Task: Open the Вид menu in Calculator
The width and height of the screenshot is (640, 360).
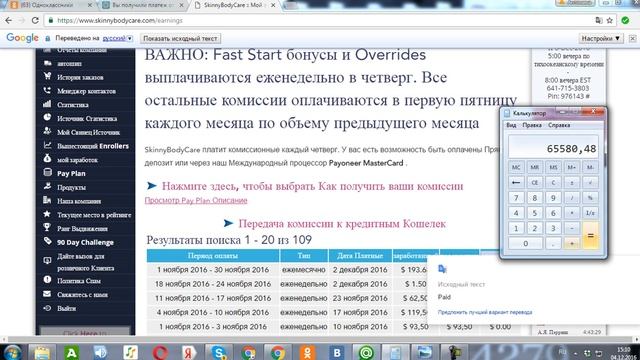Action: point(511,125)
